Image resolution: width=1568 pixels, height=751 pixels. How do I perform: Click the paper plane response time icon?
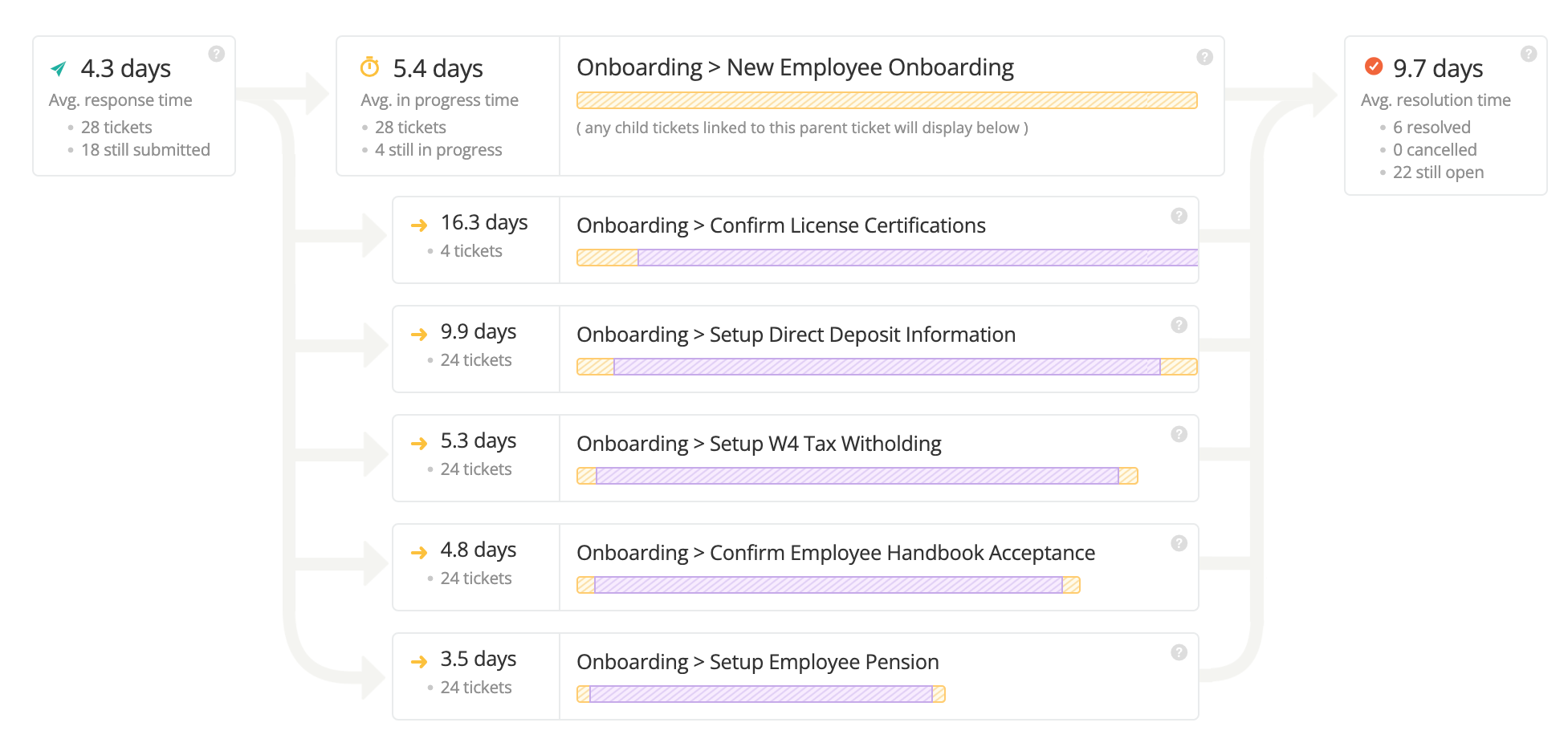57,69
